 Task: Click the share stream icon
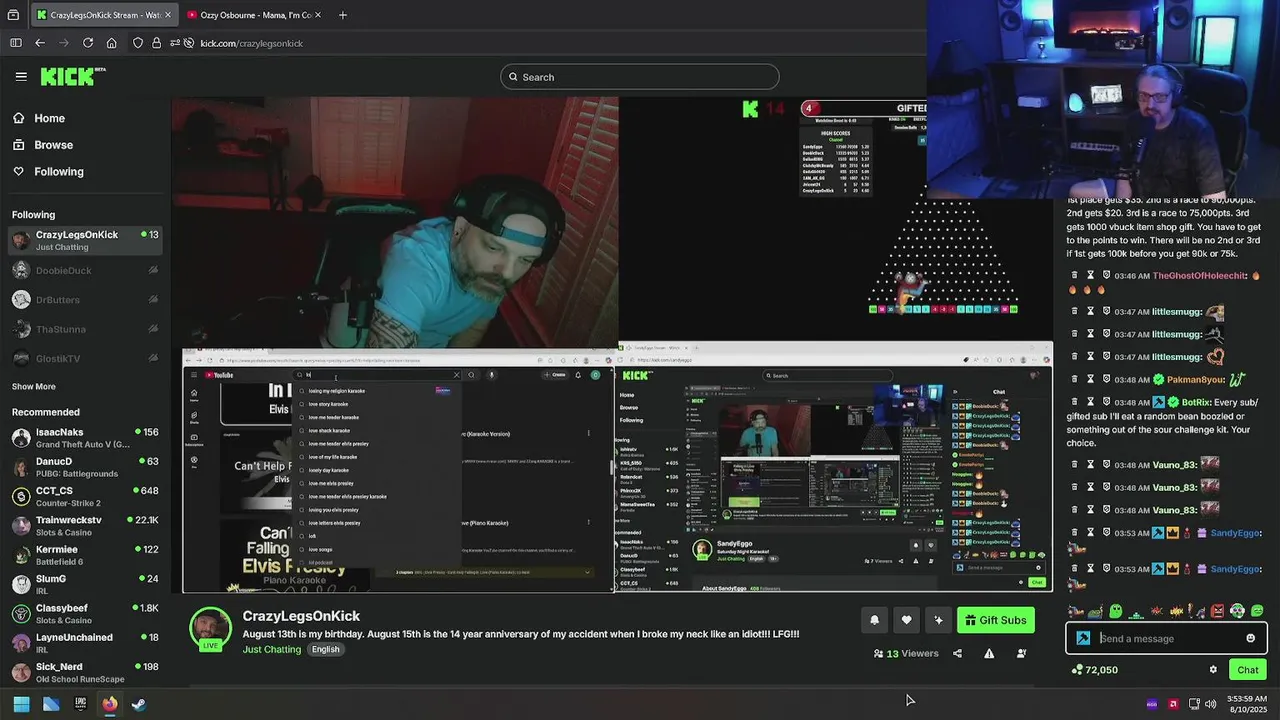957,653
